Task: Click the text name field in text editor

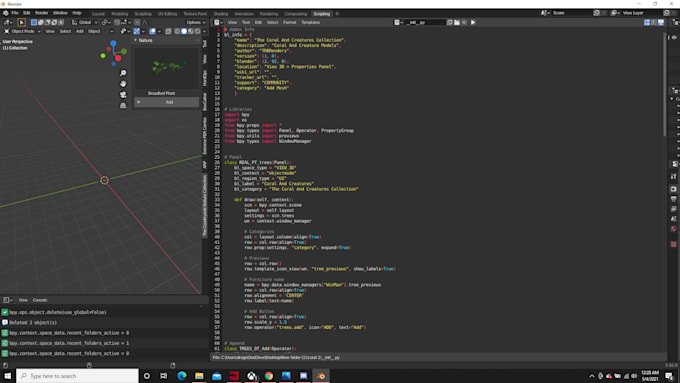Action: coord(425,22)
